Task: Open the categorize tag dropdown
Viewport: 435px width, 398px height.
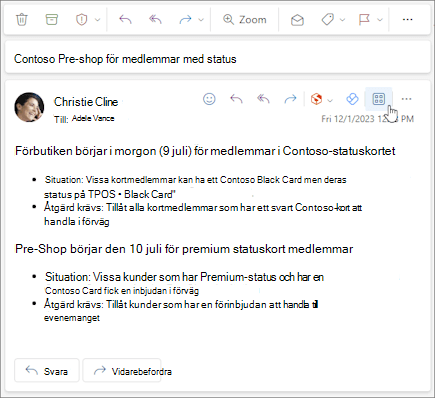Action: point(343,20)
